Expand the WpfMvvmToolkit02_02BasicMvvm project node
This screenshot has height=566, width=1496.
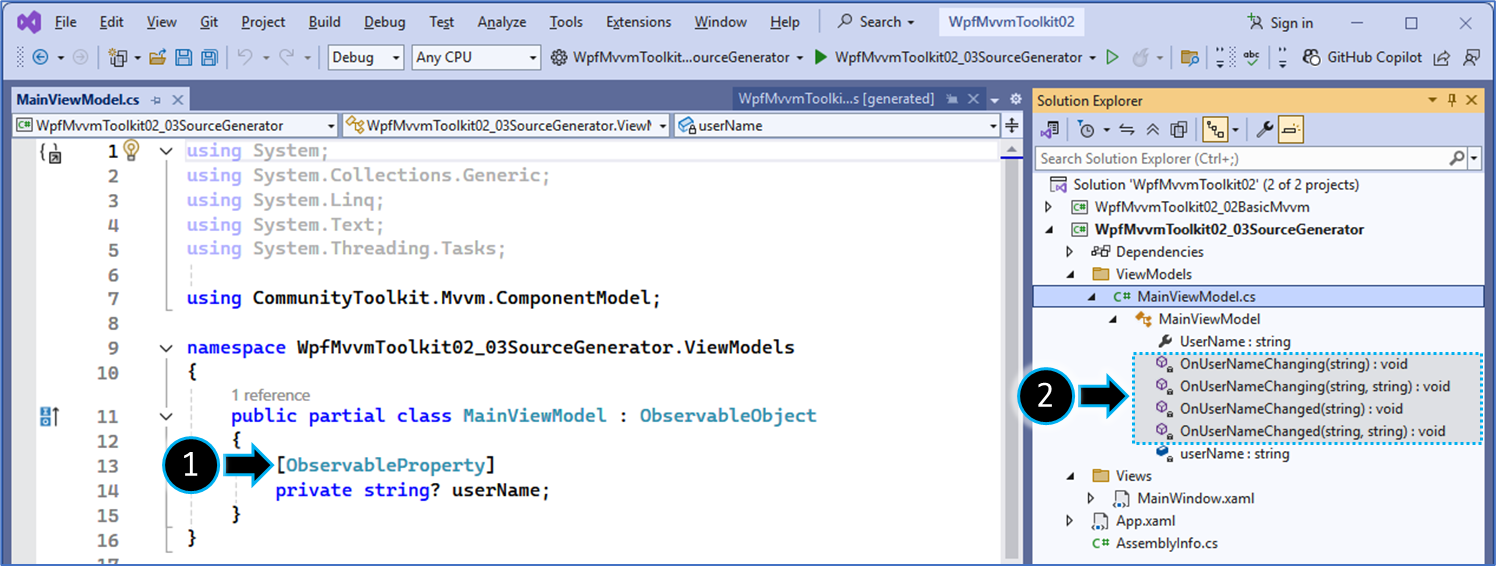pyautogui.click(x=1048, y=207)
